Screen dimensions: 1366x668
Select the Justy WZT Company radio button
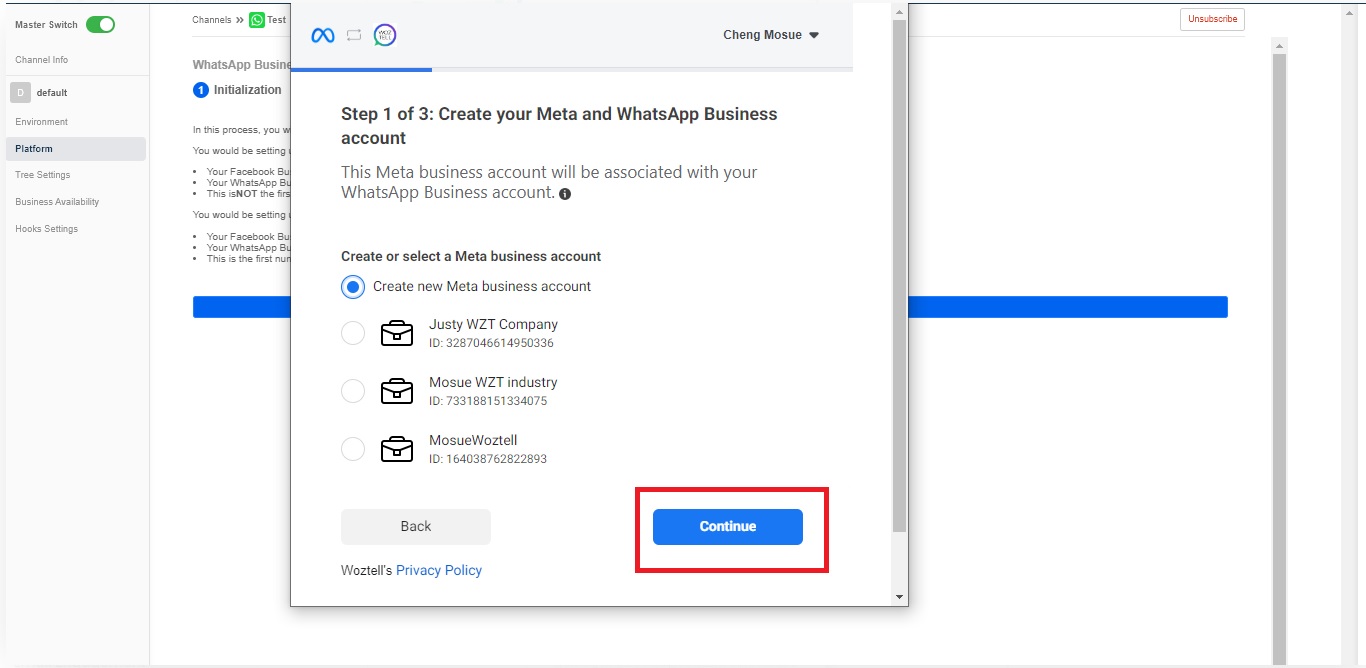pyautogui.click(x=353, y=333)
